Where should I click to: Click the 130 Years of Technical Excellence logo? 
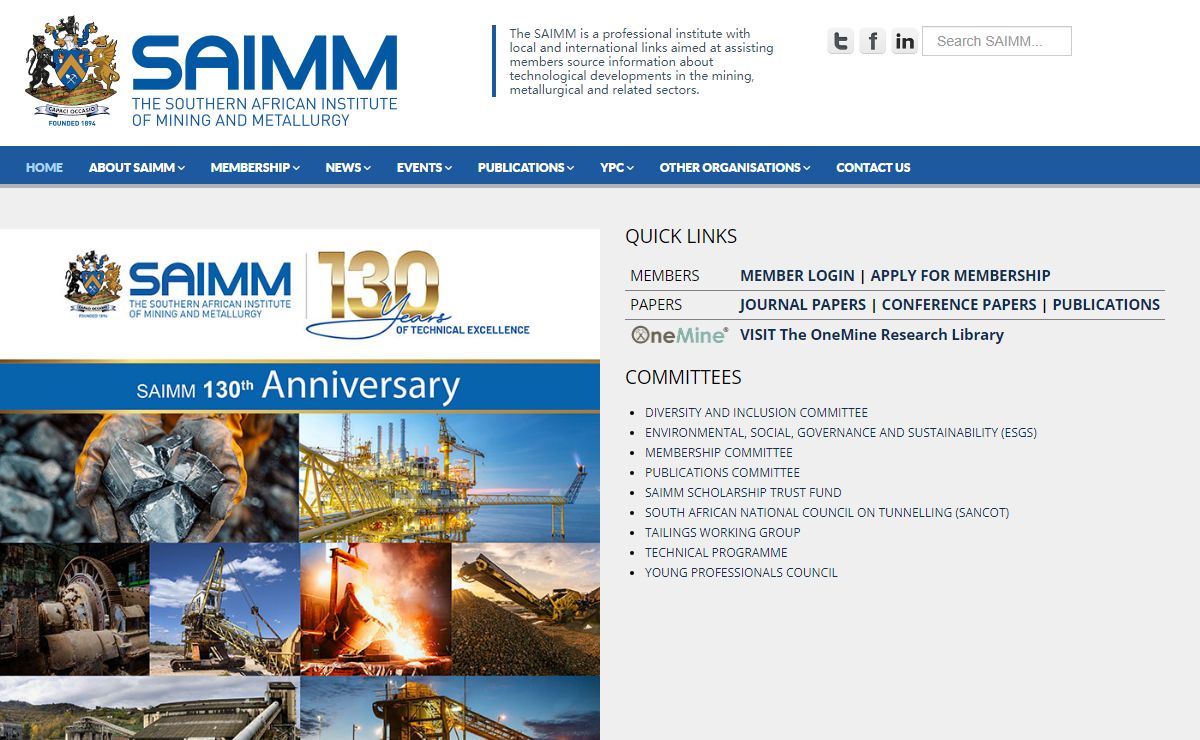pos(418,293)
